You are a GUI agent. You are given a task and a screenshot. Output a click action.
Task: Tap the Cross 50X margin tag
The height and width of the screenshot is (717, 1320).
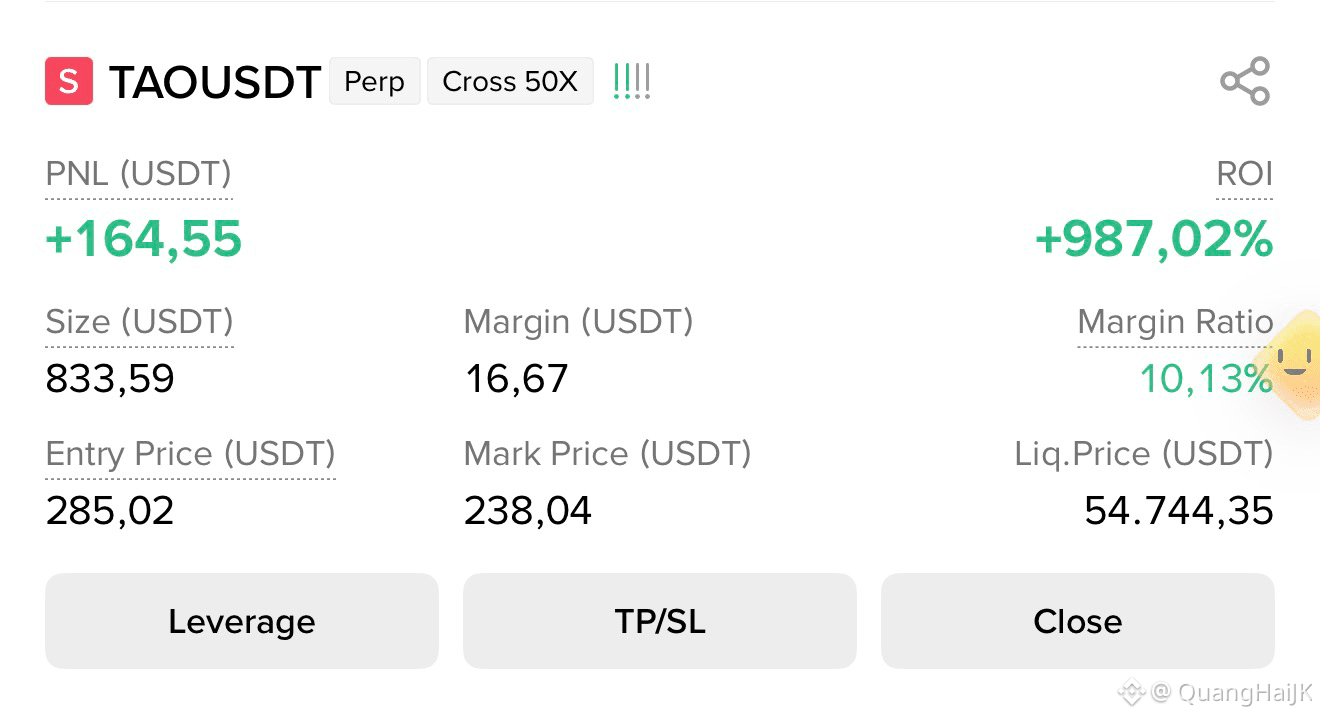(510, 81)
